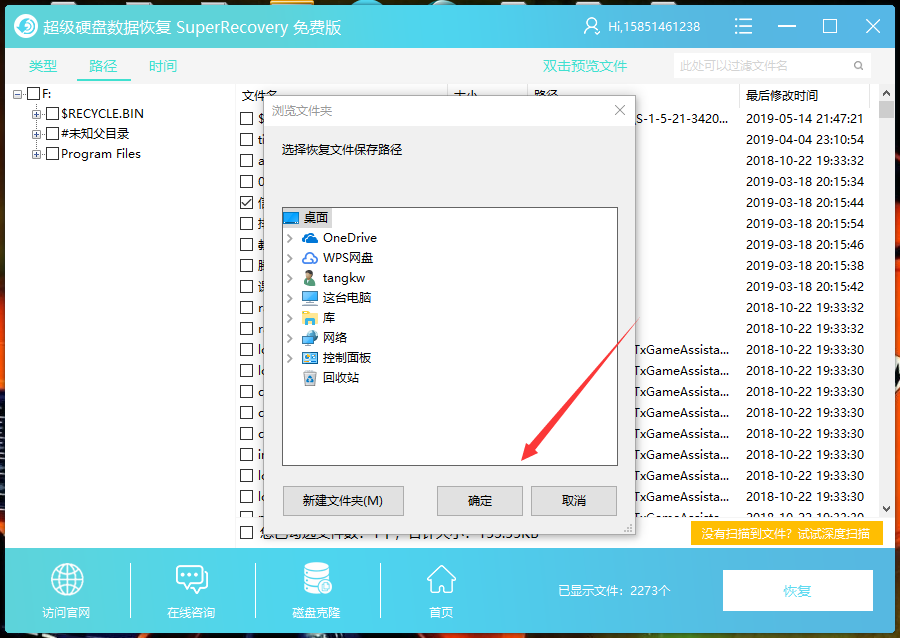The width and height of the screenshot is (900, 638).
Task: Open the user account profile icon
Action: (x=591, y=26)
